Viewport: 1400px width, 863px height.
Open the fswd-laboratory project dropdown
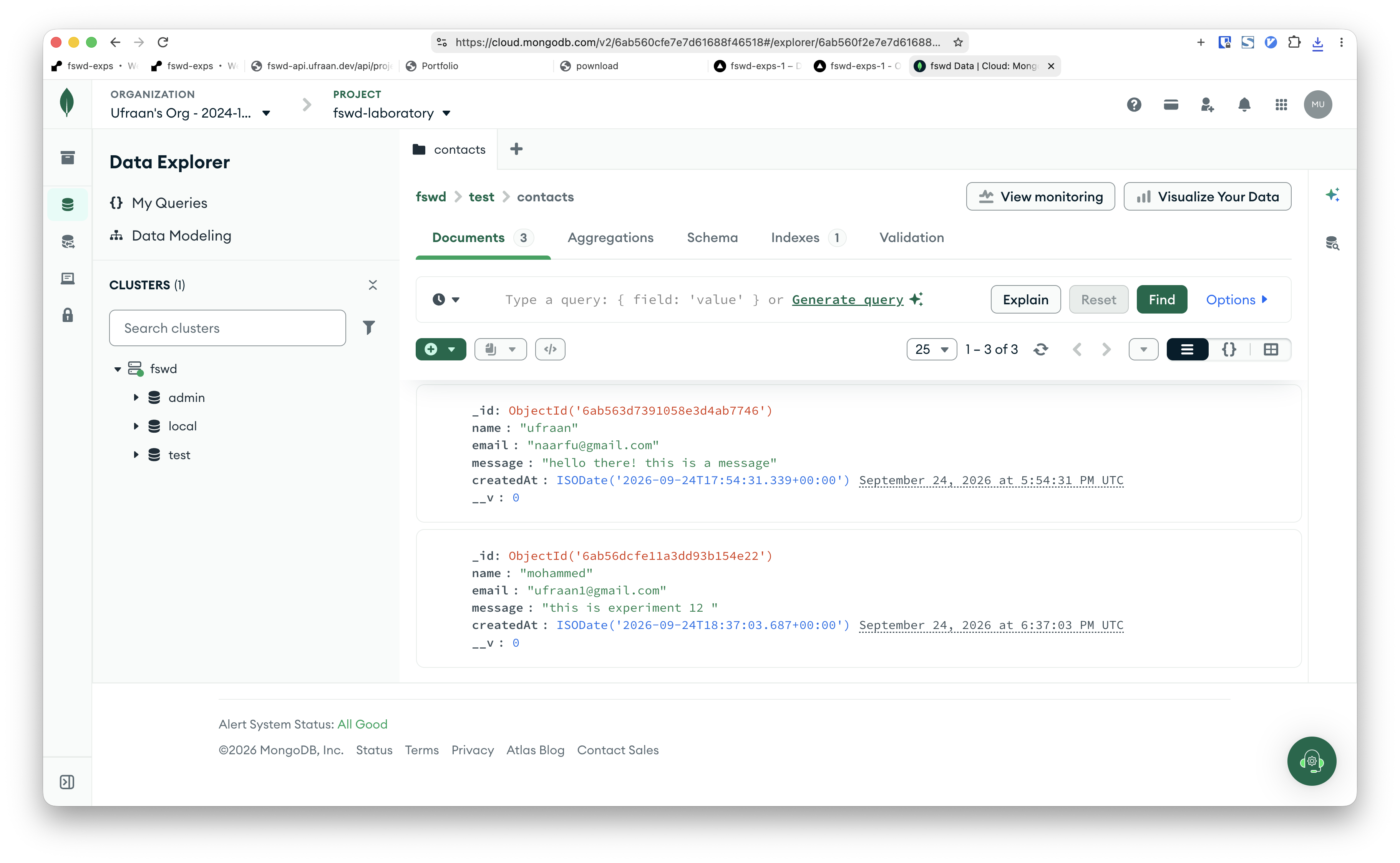pyautogui.click(x=392, y=113)
